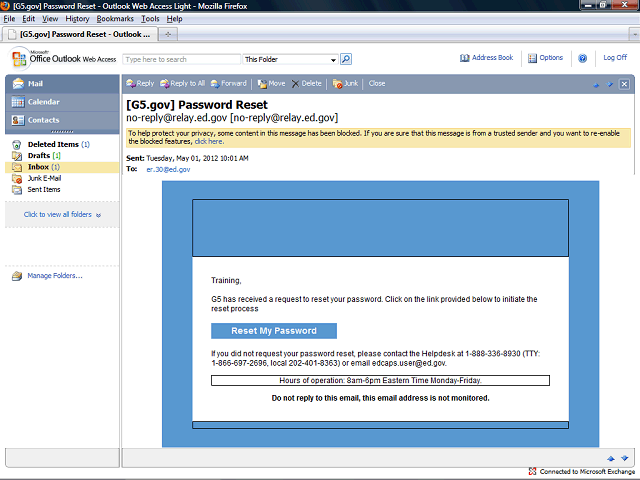Image resolution: width=640 pixels, height=480 pixels.
Task: Go to next item down arrow in toolbar
Action: [x=610, y=84]
